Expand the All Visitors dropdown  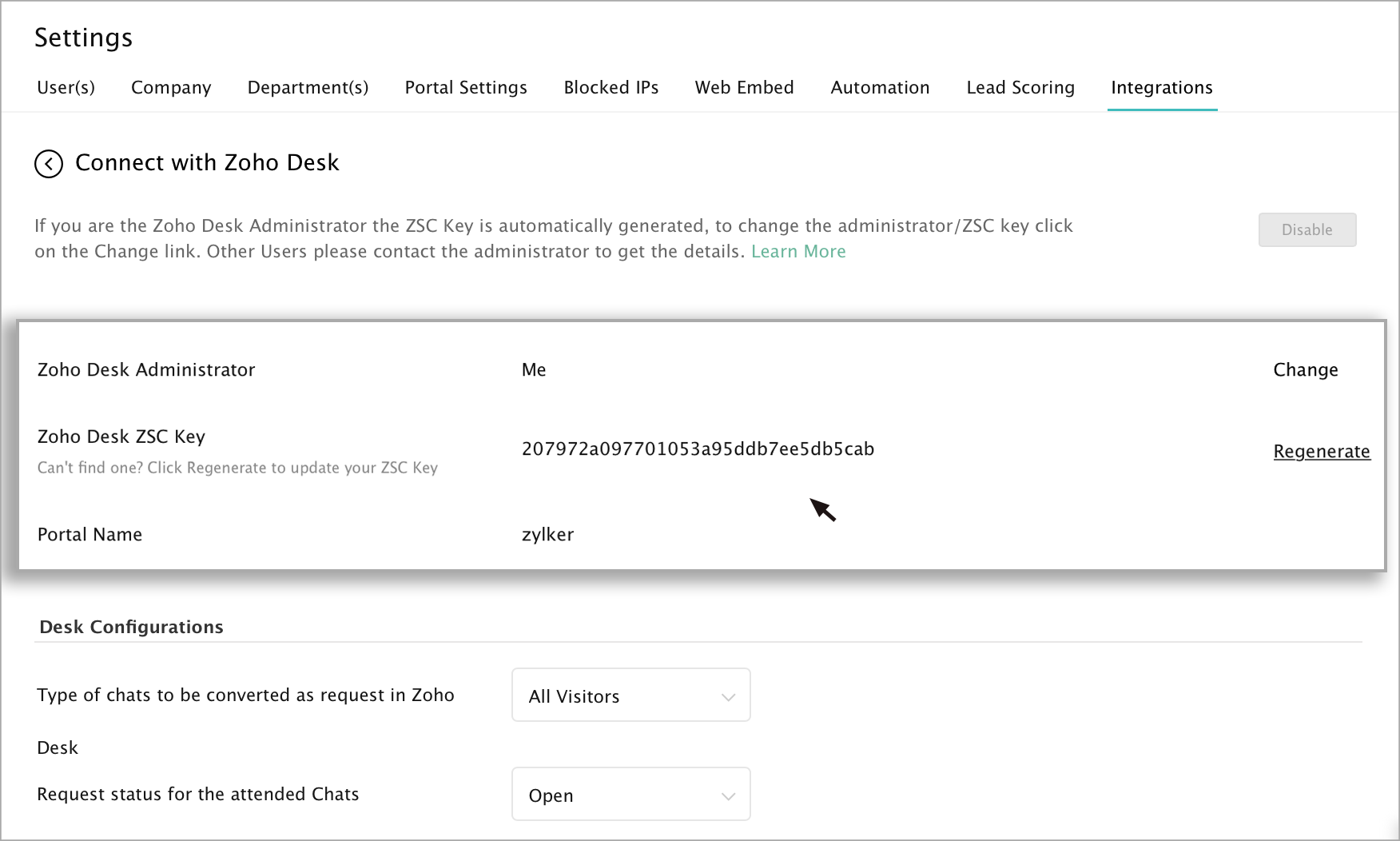630,696
